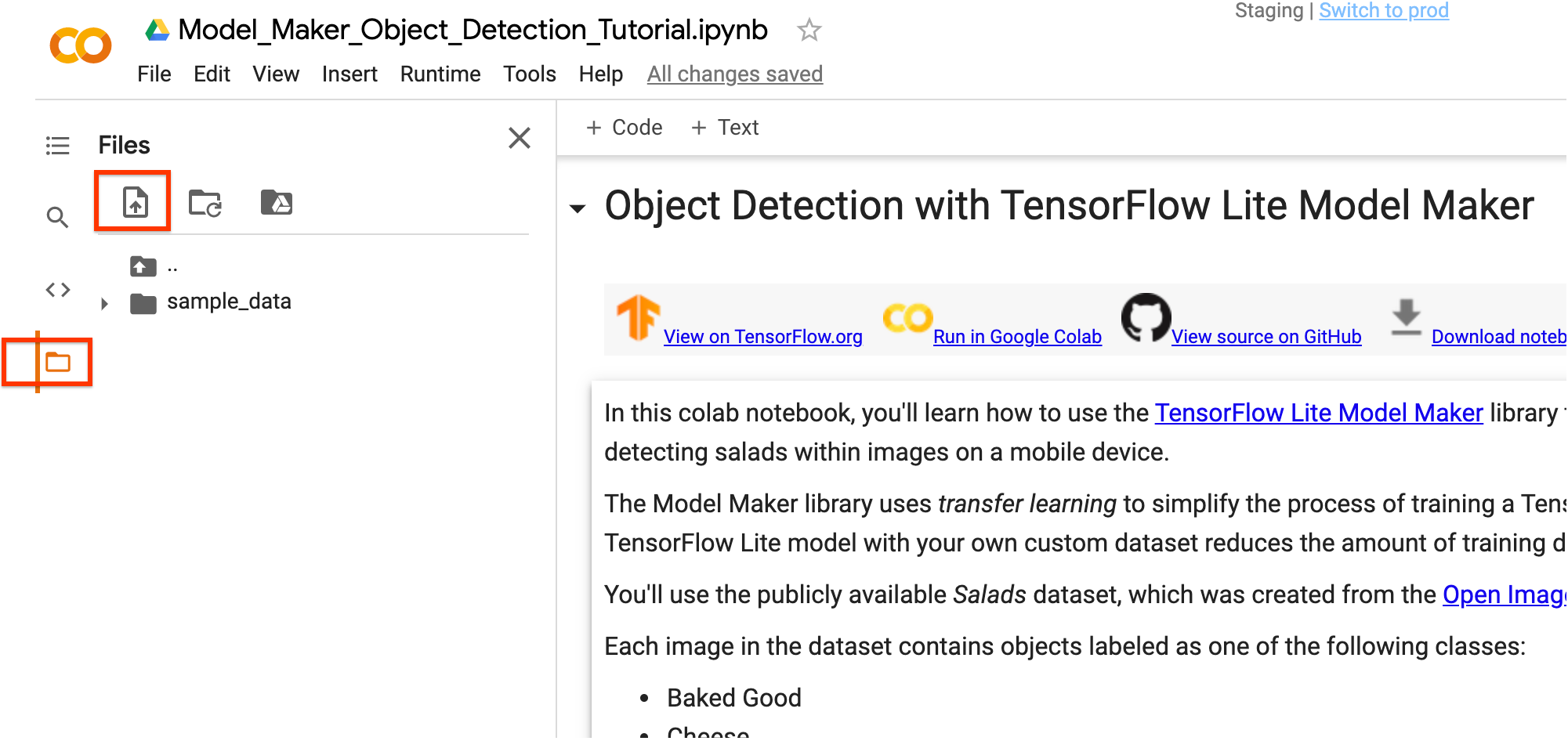
Task: Open the table of contents sidebar icon
Action: 58,146
